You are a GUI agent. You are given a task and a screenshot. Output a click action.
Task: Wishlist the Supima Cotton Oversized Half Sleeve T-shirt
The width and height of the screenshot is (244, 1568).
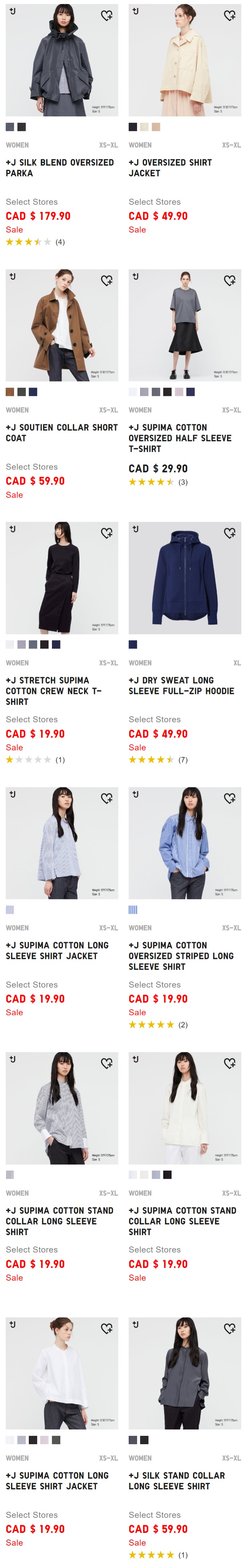pos(229,280)
